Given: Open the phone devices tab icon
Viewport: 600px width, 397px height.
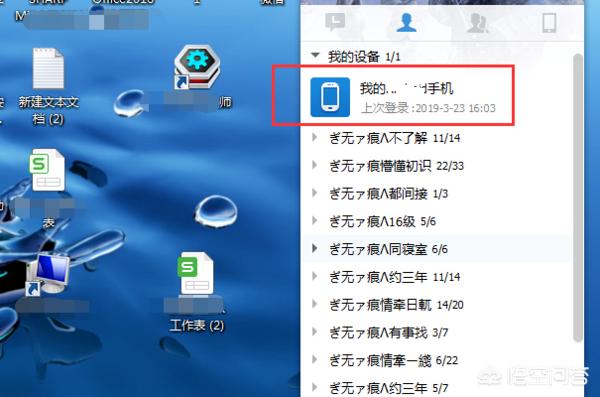Looking at the screenshot, I should [x=549, y=22].
